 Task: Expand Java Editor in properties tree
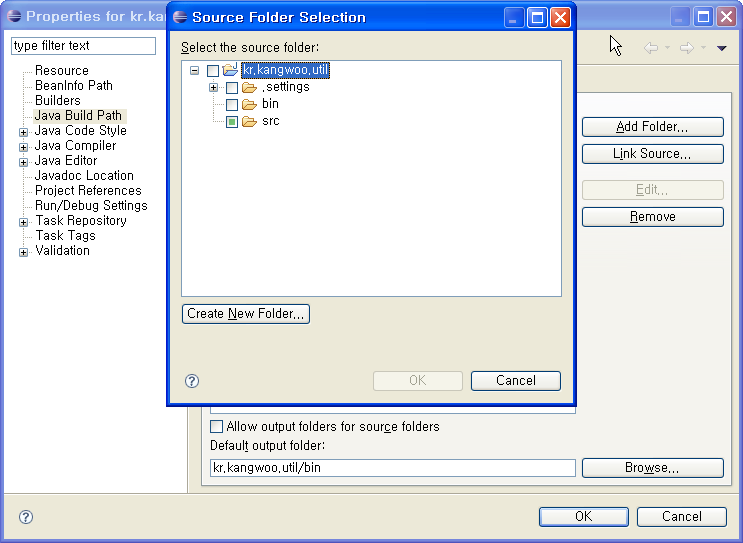[23, 162]
